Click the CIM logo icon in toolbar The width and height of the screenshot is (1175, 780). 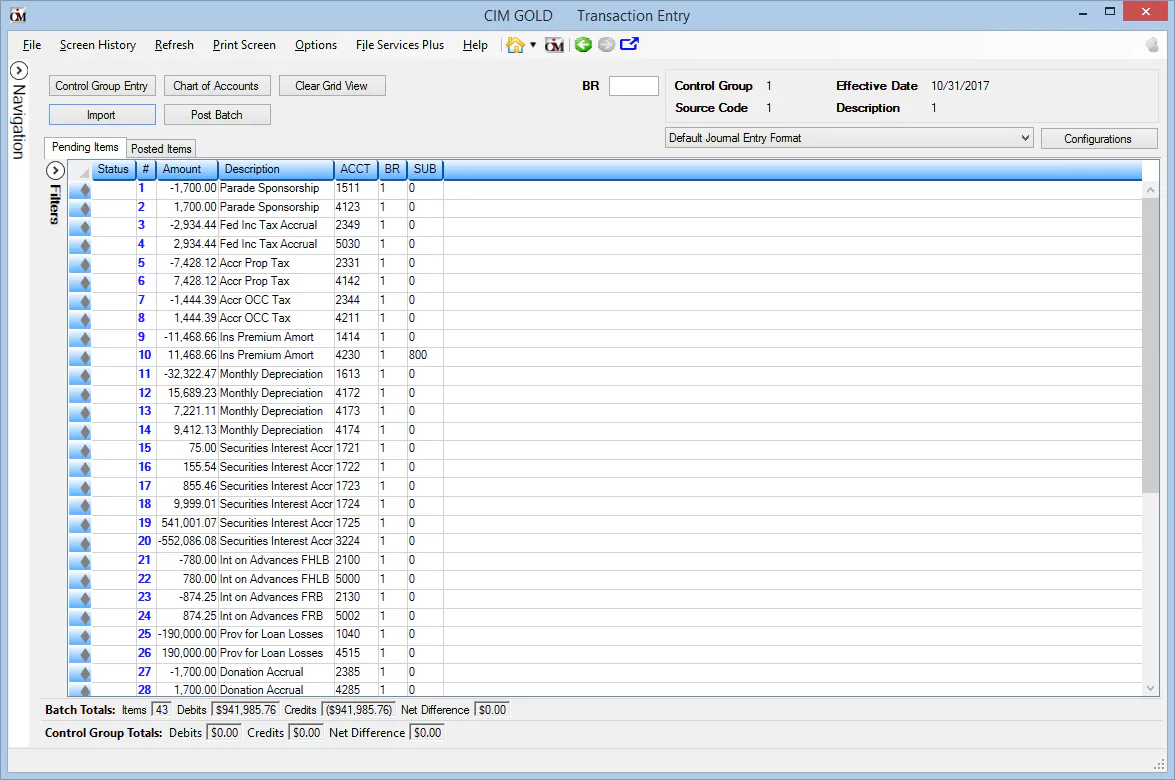coord(554,45)
